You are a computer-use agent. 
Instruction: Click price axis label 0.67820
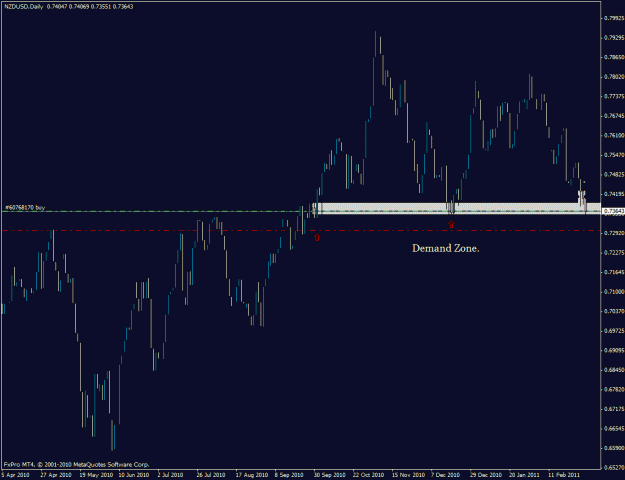point(614,390)
